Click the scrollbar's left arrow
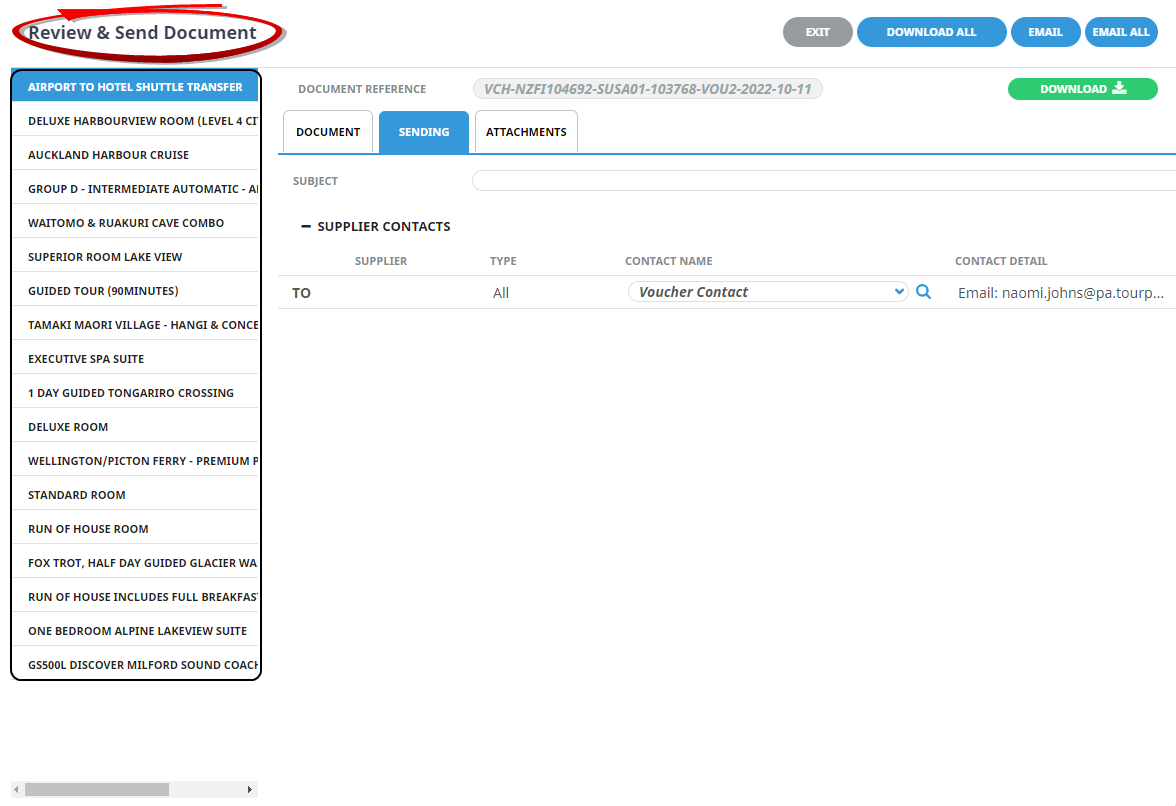 16,790
